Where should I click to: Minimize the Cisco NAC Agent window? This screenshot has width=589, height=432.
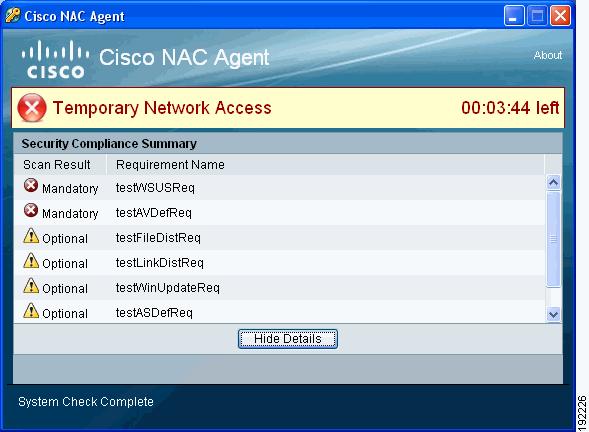[514, 16]
